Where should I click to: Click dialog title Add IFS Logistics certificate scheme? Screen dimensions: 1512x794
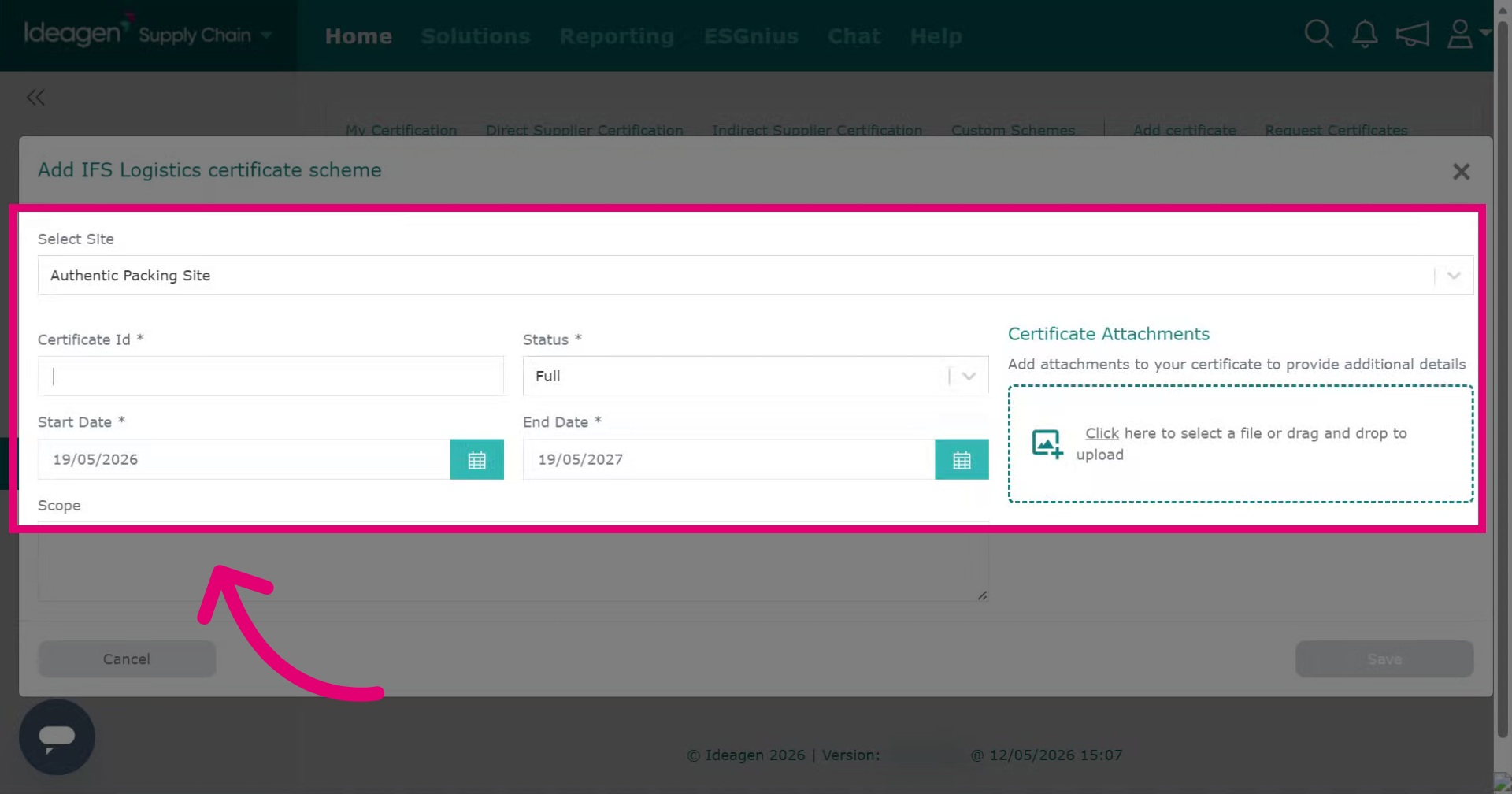point(209,170)
